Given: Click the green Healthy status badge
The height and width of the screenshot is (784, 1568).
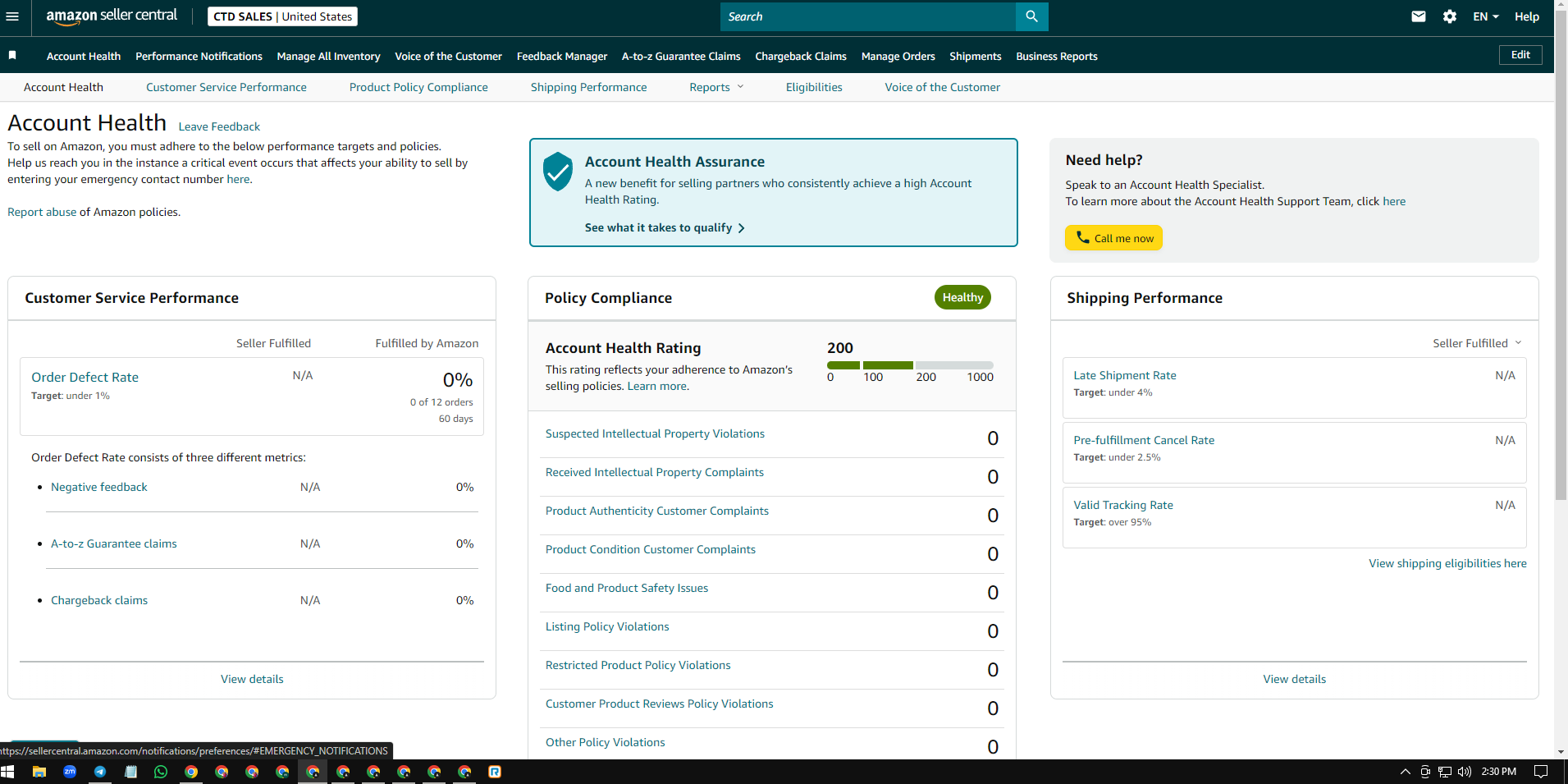Looking at the screenshot, I should coord(962,297).
